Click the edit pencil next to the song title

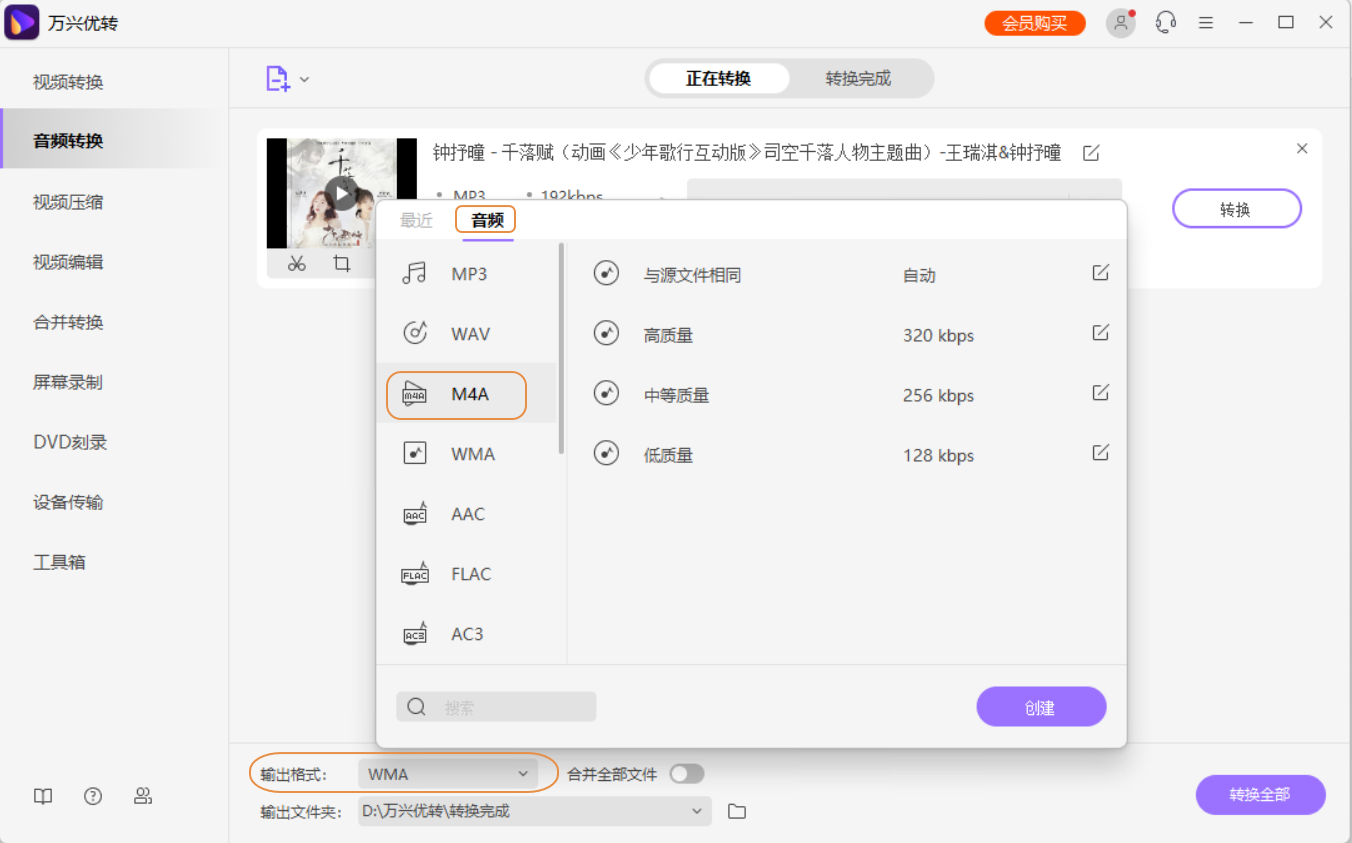click(1091, 152)
